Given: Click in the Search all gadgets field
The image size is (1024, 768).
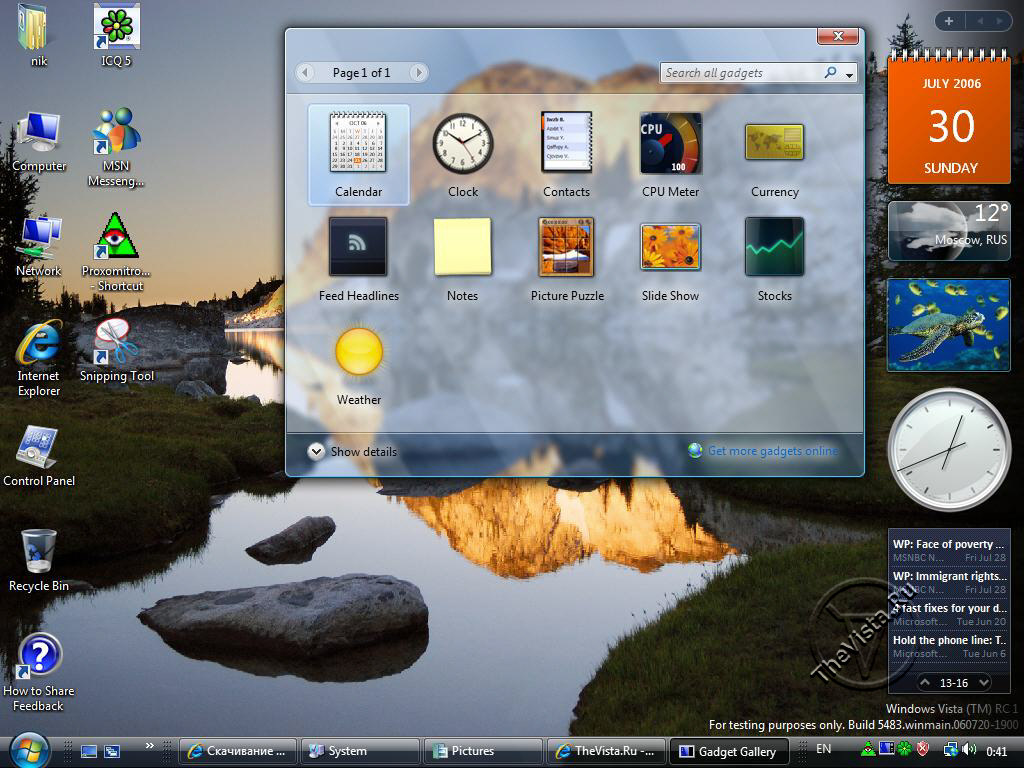Looking at the screenshot, I should coord(740,73).
